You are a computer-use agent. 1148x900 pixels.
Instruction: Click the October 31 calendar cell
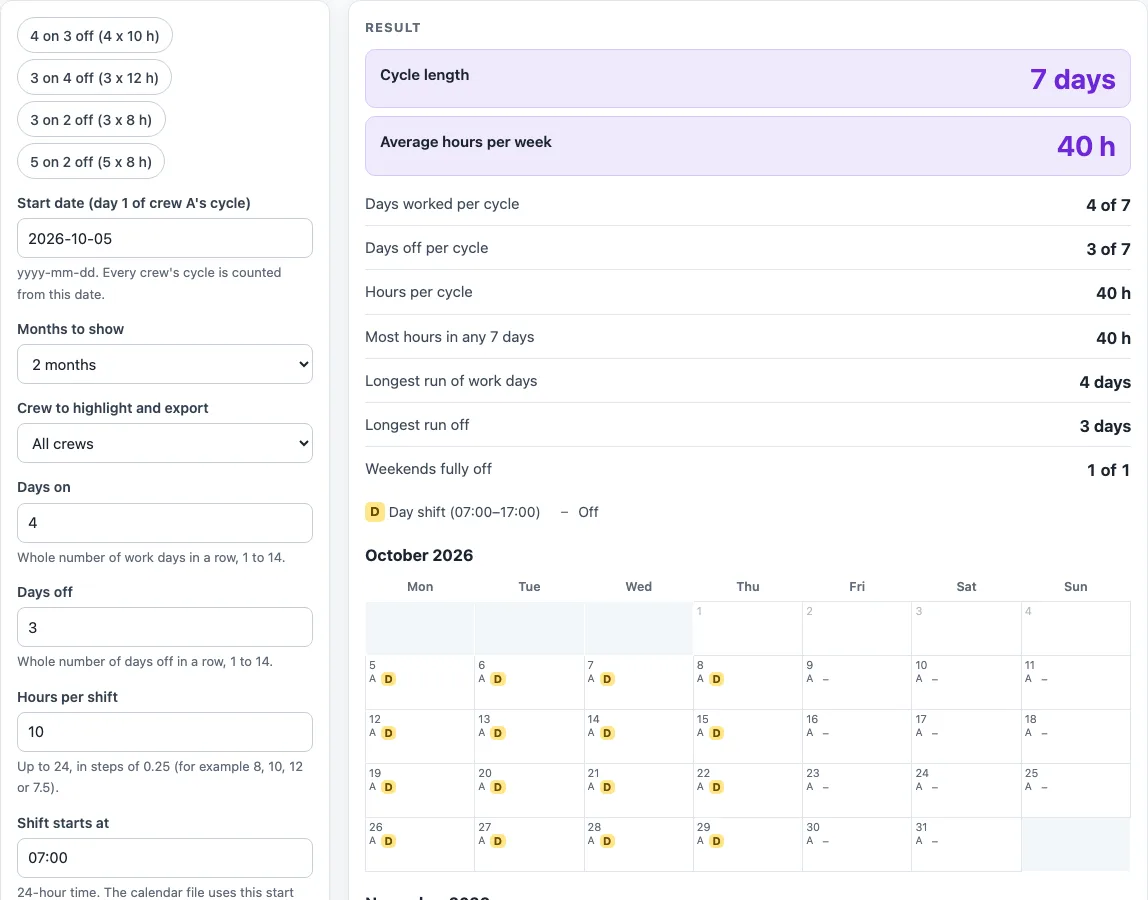[966, 844]
